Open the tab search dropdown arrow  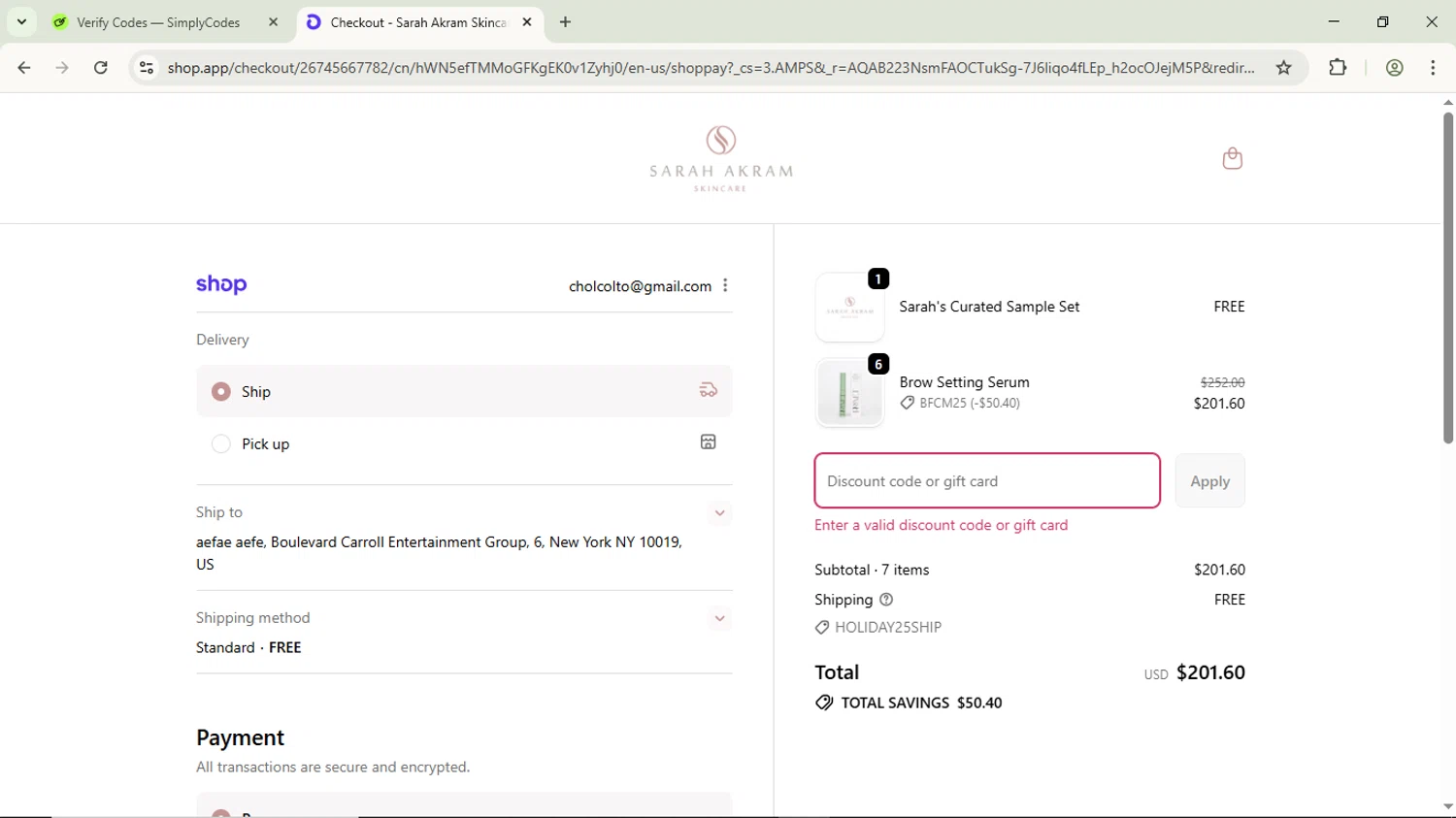pos(21,21)
